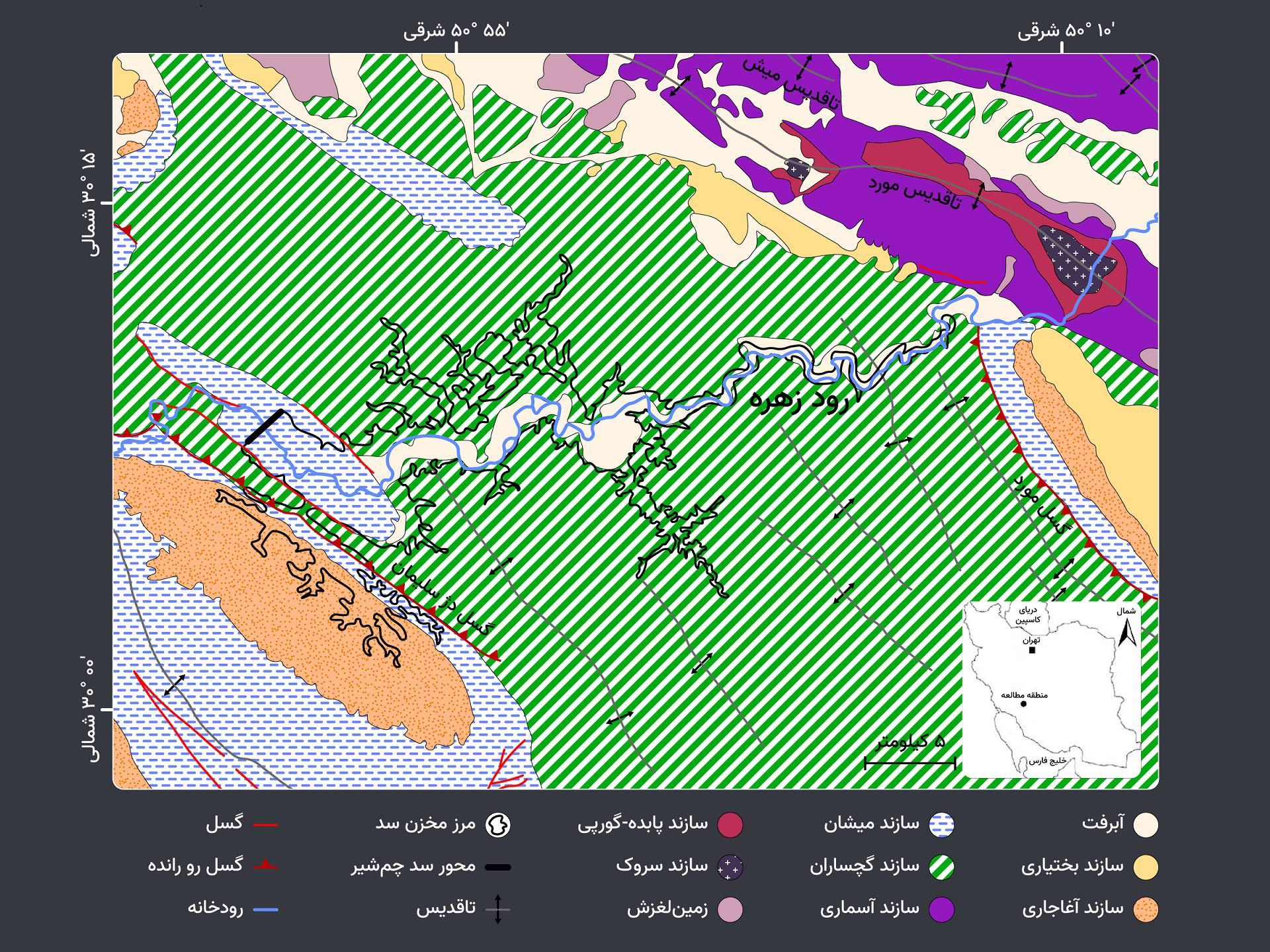Image resolution: width=1270 pixels, height=952 pixels.
Task: Click the Sarvak formation legend symbol
Action: pyautogui.click(x=730, y=867)
